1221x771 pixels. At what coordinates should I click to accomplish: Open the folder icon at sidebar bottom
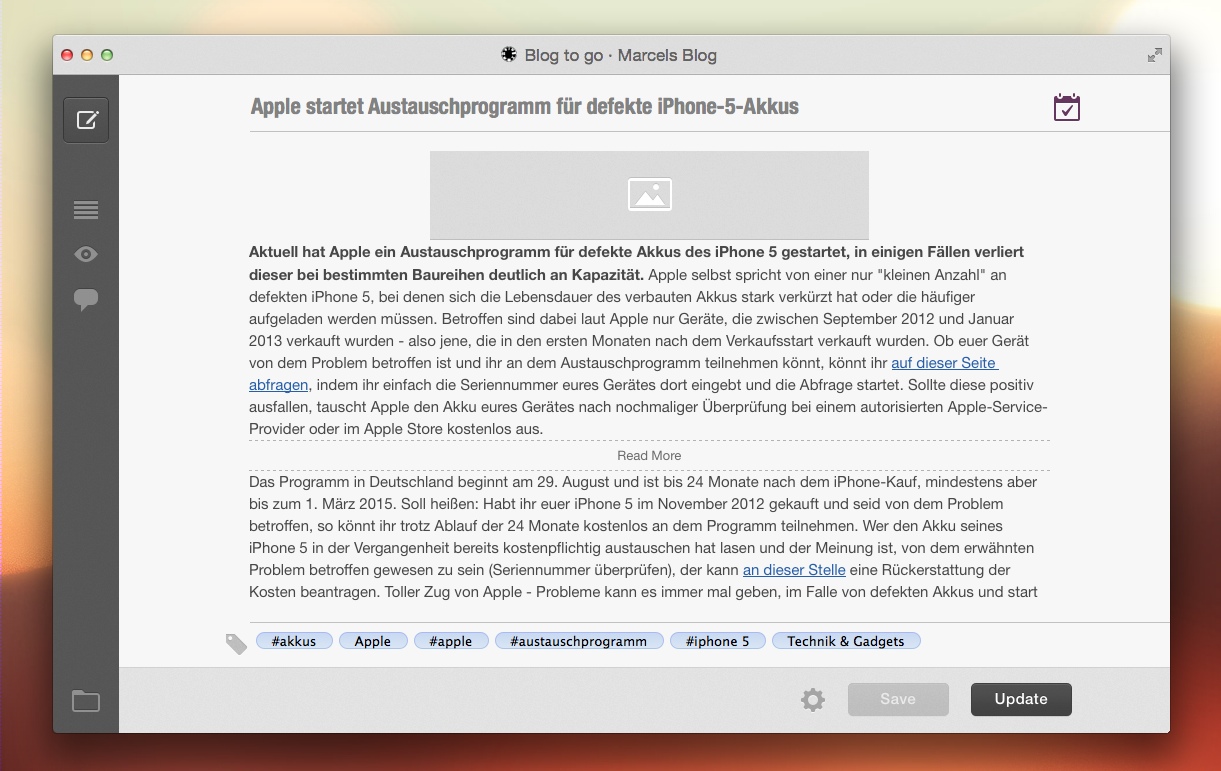86,701
